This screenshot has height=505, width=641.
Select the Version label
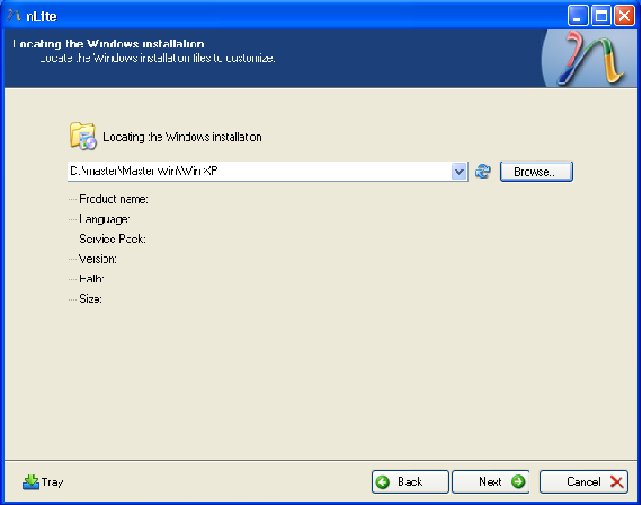98,259
